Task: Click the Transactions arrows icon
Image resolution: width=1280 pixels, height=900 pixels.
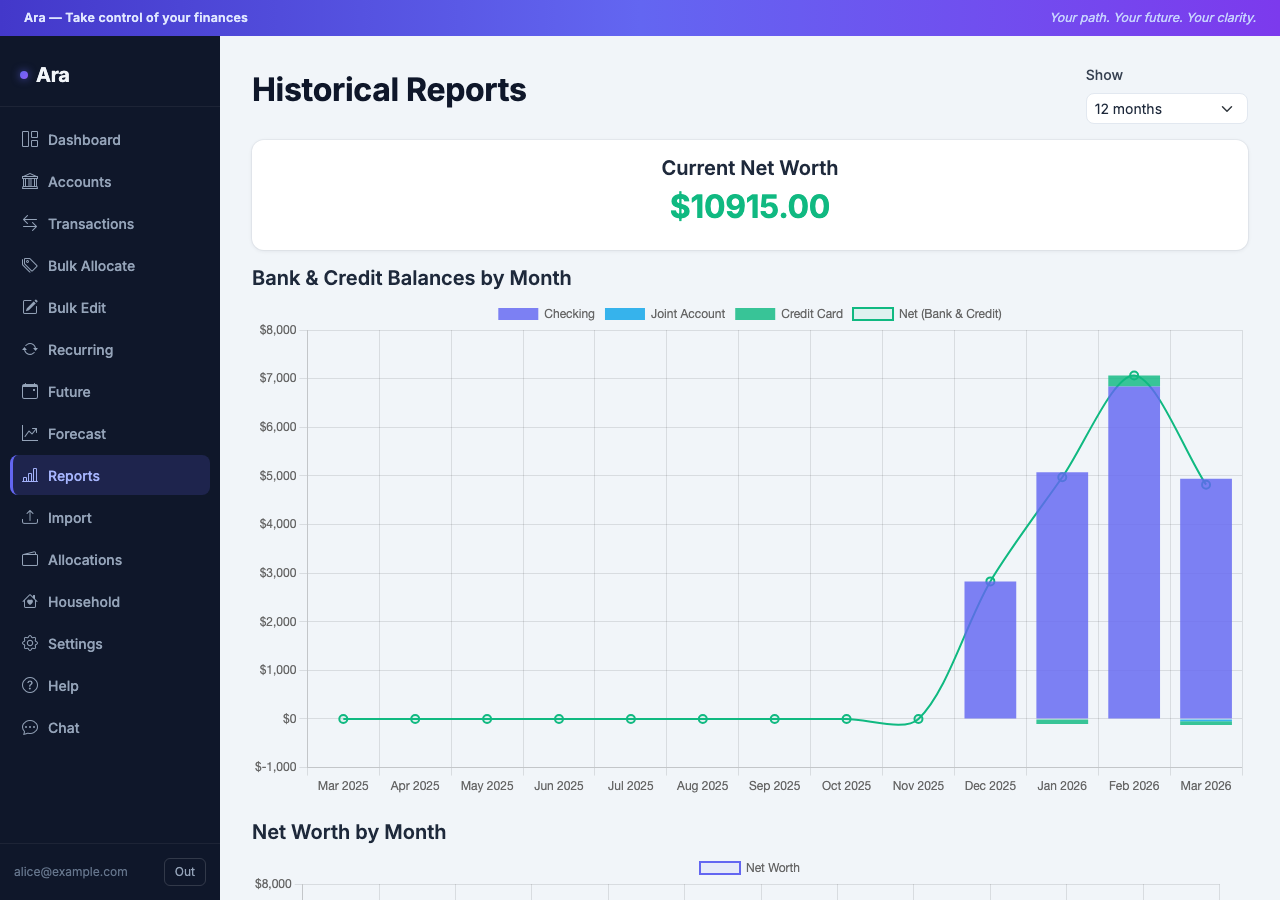Action: (x=30, y=224)
